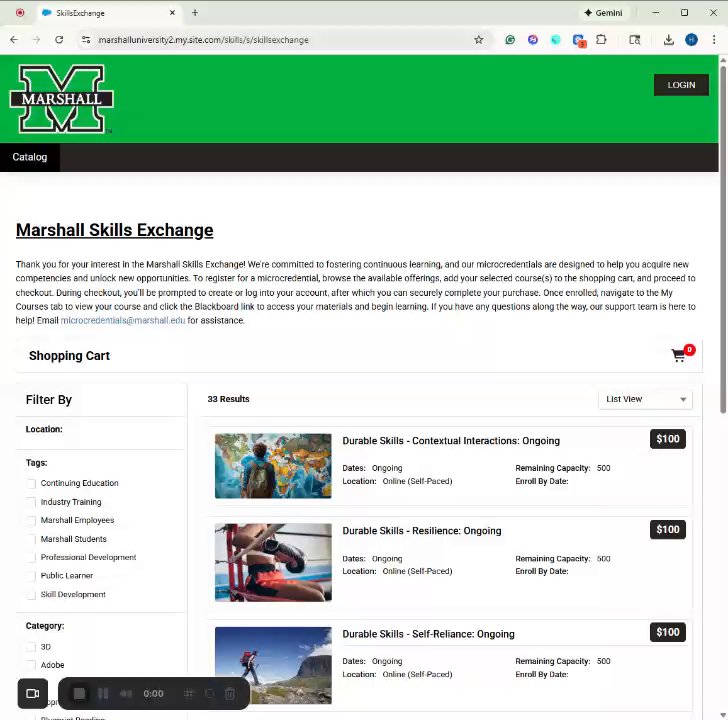Click the $100 price on Contextual Interactions
Viewport: 728px width, 720px height.
point(668,439)
